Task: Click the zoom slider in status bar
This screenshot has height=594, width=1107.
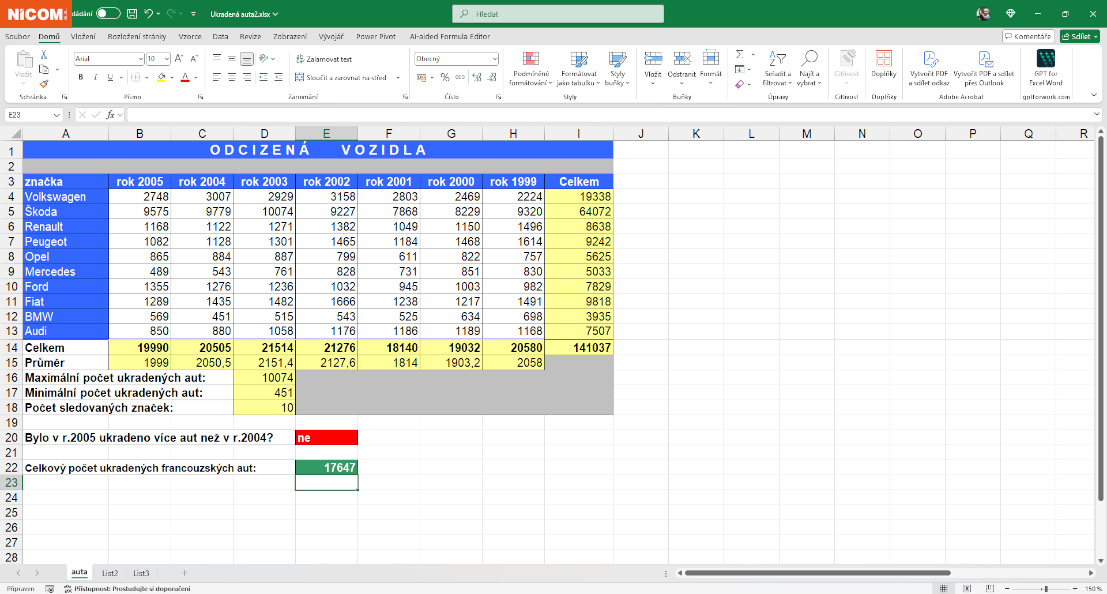Action: pyautogui.click(x=1046, y=588)
